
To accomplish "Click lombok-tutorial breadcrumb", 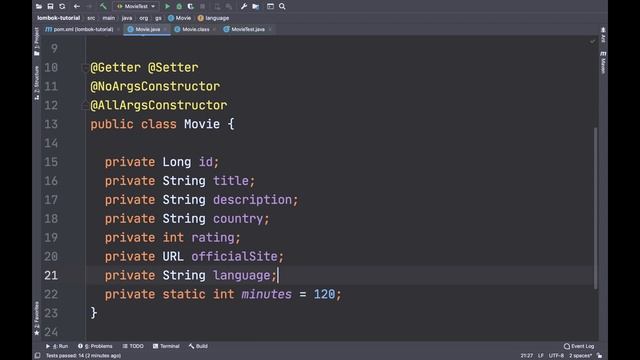I will point(58,18).
